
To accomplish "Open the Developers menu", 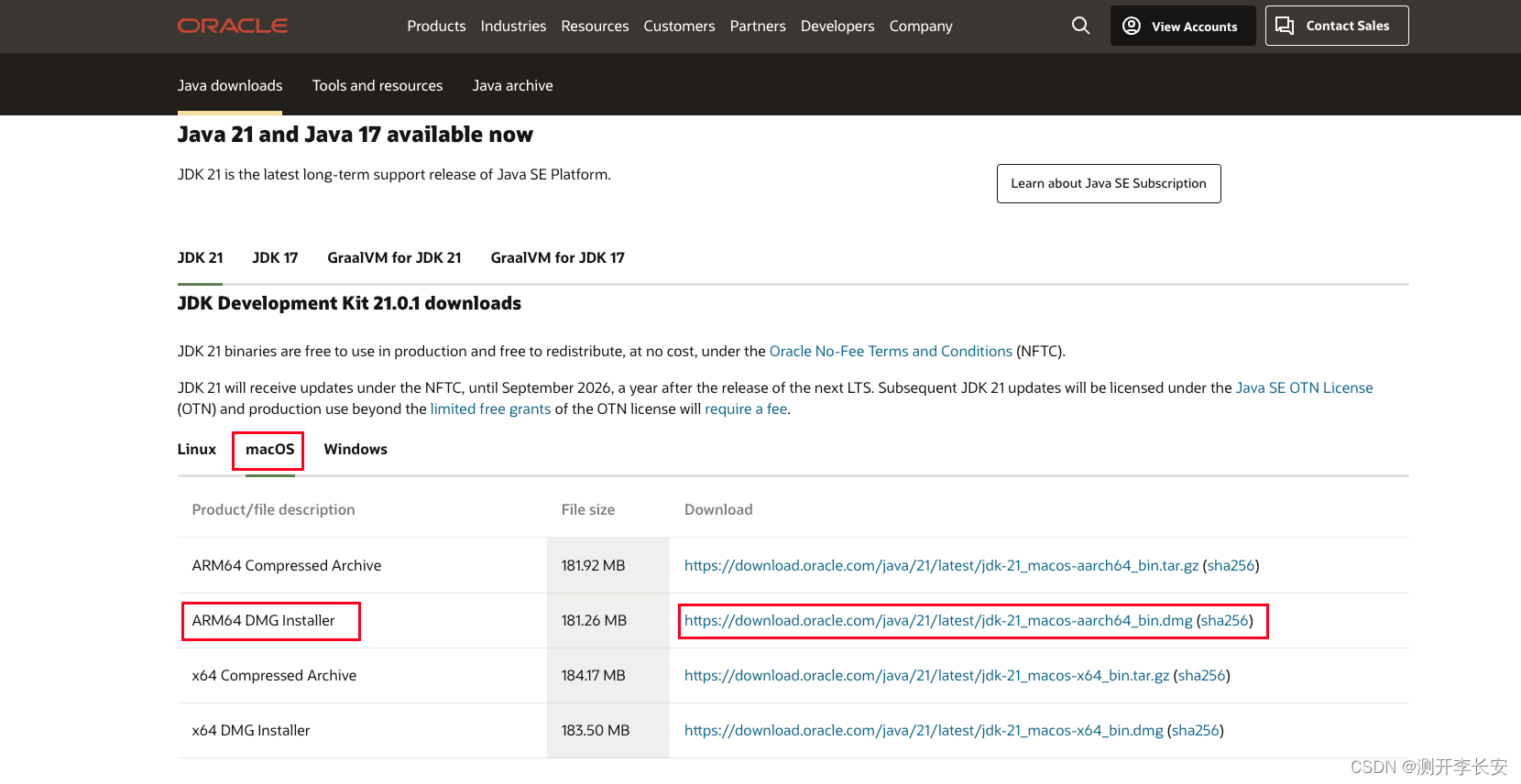I will (x=837, y=26).
